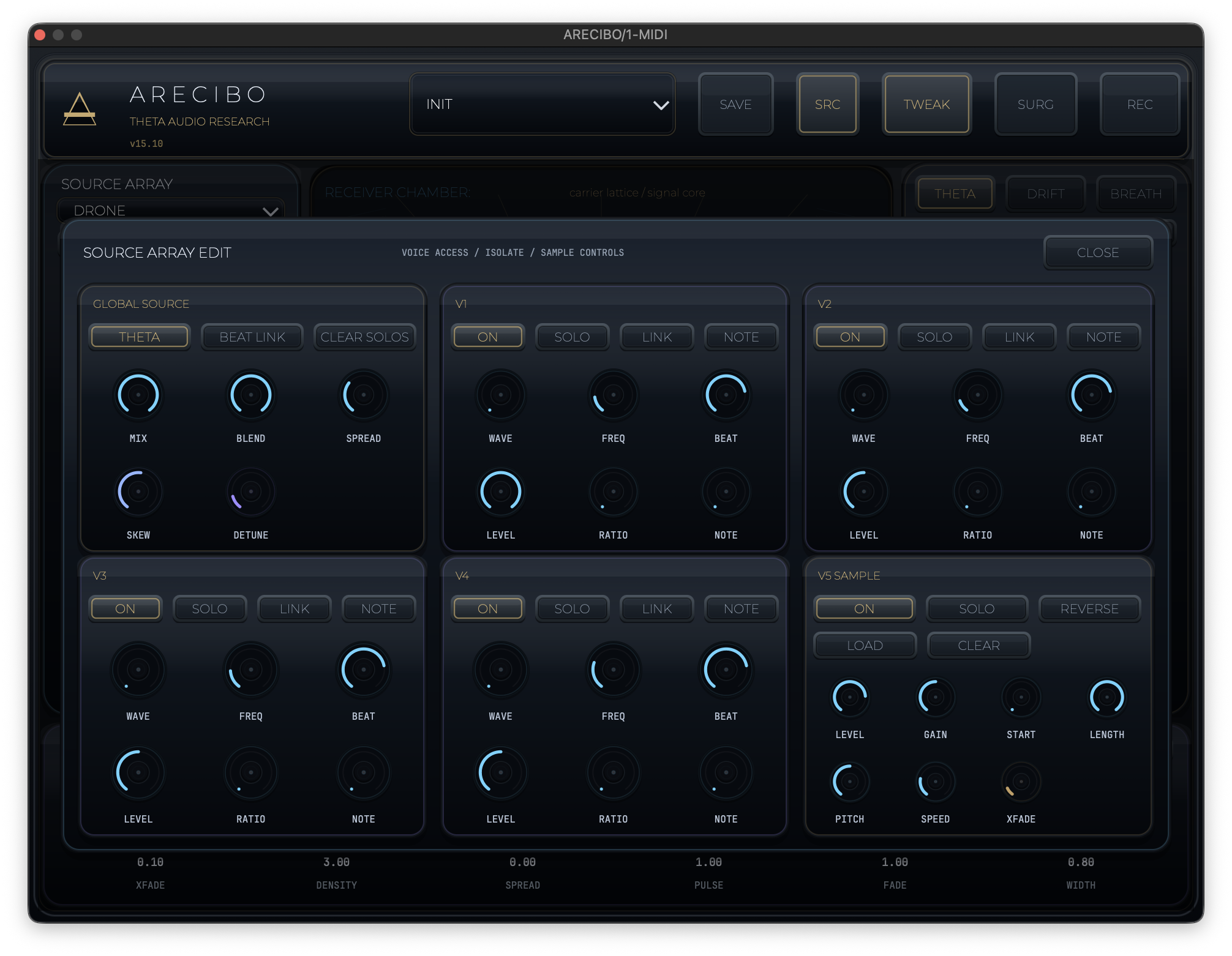Click the V5 LENGTH knob
1232x956 pixels.
pos(1107,697)
